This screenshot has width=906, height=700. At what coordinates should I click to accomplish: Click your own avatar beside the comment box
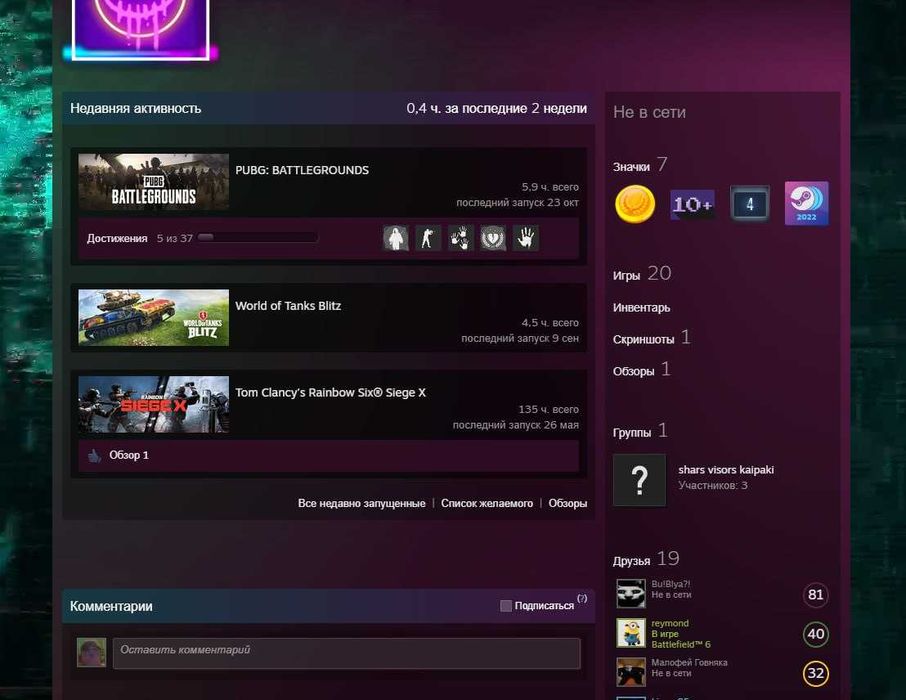(91, 653)
